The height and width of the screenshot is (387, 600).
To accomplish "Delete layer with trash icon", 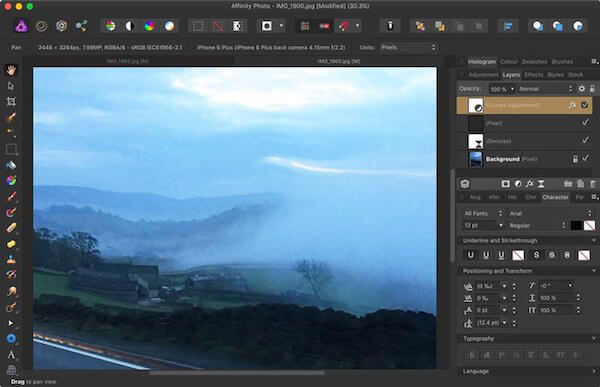I will pos(592,184).
